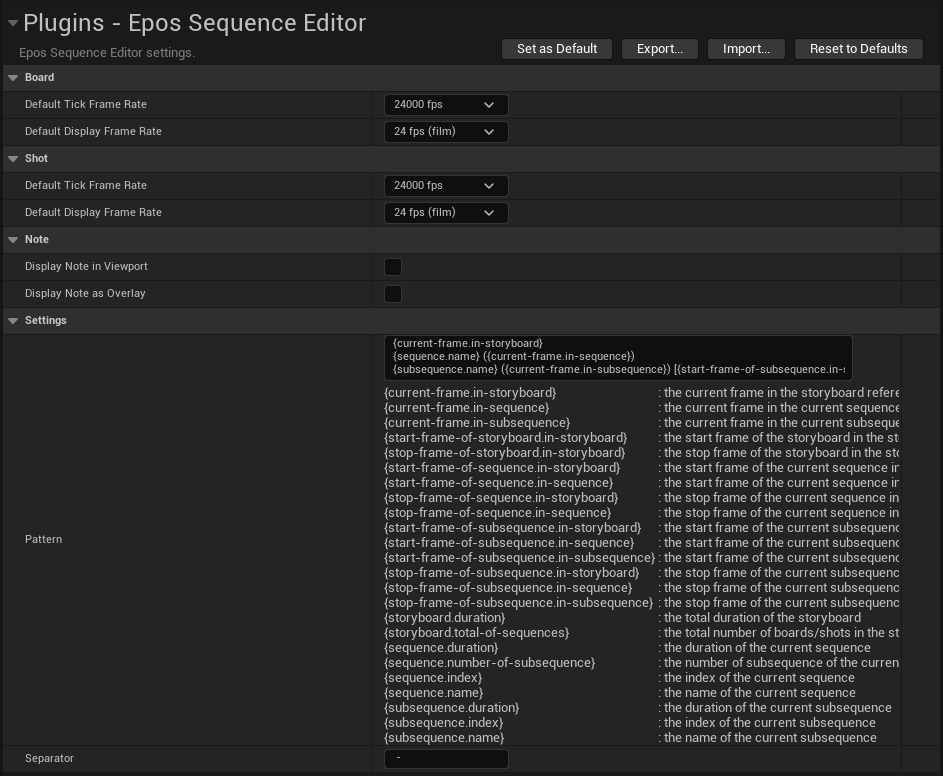Click inside the Pattern text editor box

617,356
